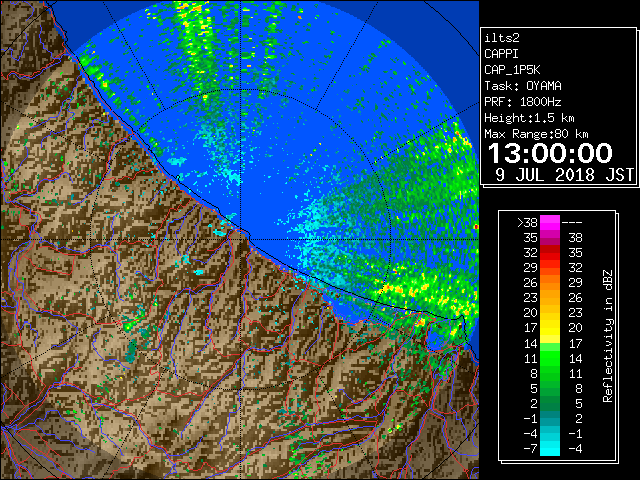Click the red 32 dBZ legend color
This screenshot has height=480, width=640.
pos(550,253)
